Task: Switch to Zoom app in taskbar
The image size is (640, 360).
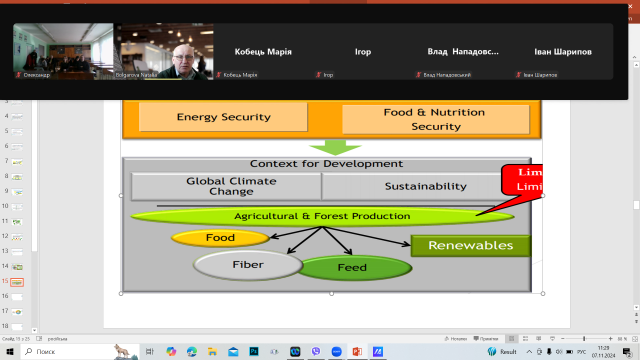Action: 336,351
